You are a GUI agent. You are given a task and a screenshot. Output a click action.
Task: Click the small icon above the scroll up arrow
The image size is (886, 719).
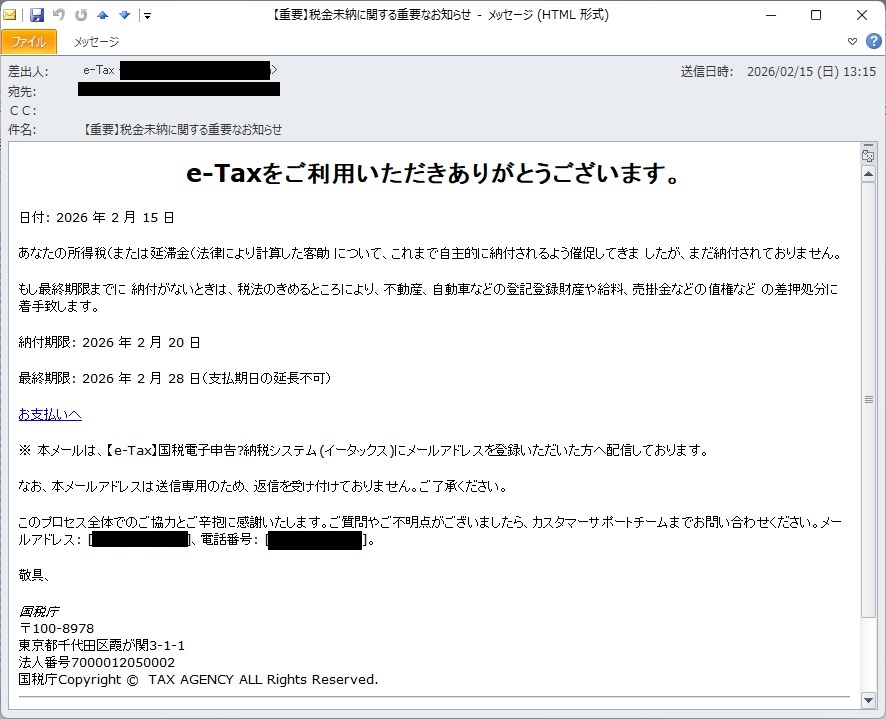click(868, 156)
